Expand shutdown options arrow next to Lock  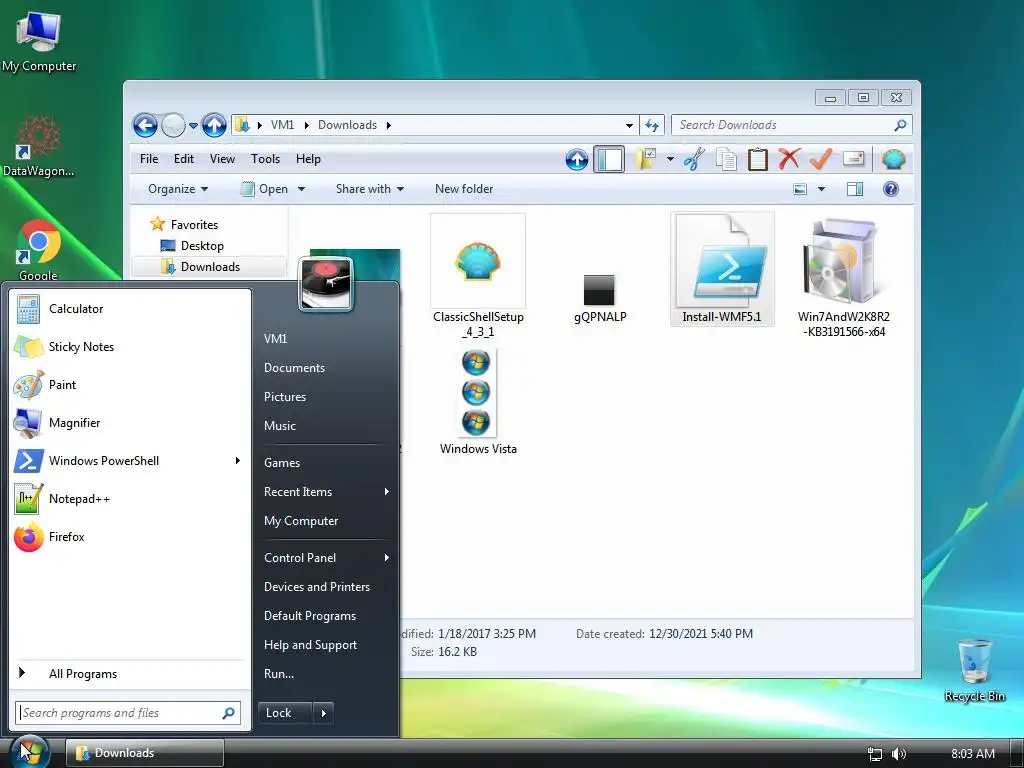pos(323,713)
